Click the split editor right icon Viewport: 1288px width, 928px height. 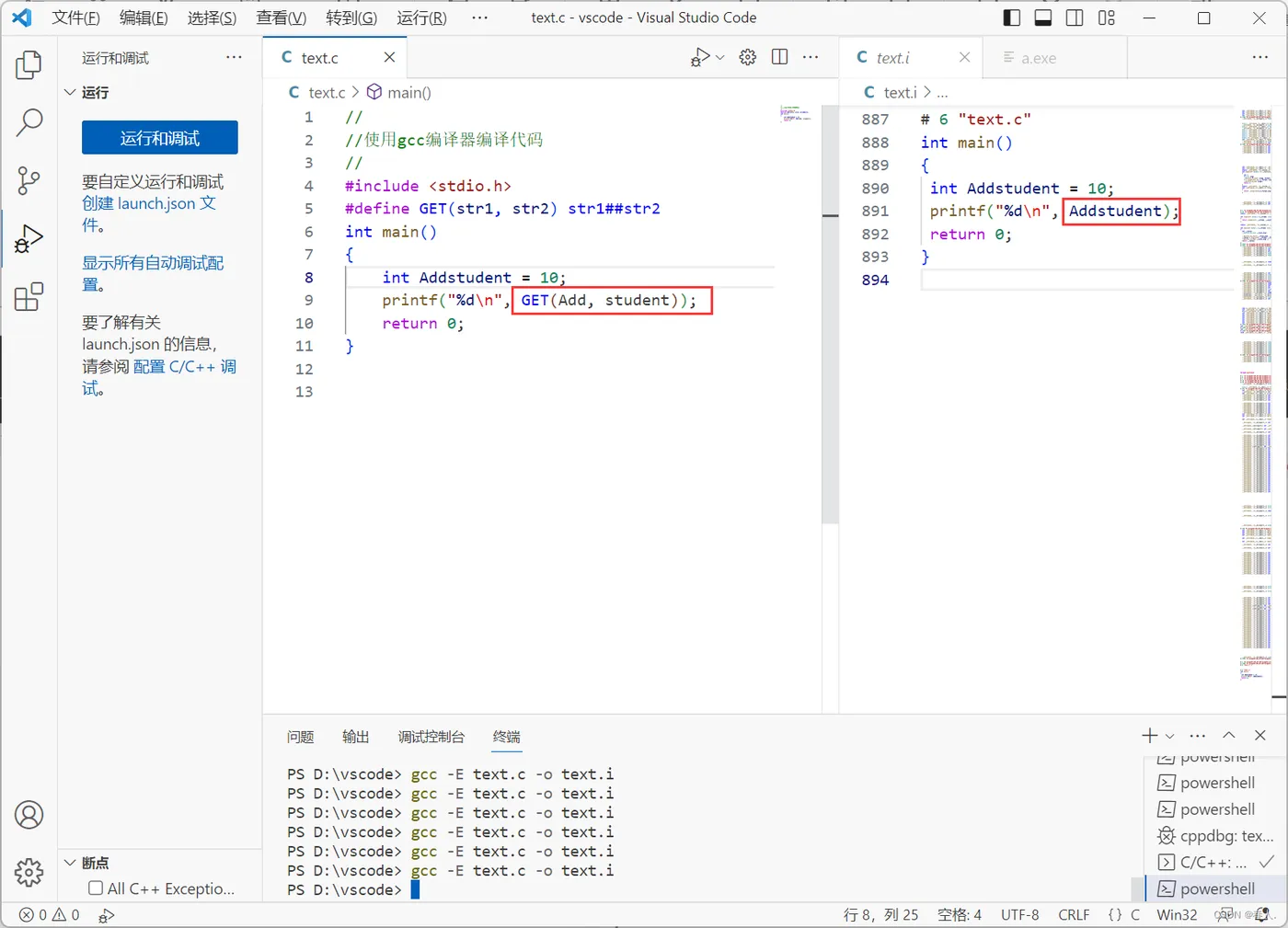click(x=779, y=57)
